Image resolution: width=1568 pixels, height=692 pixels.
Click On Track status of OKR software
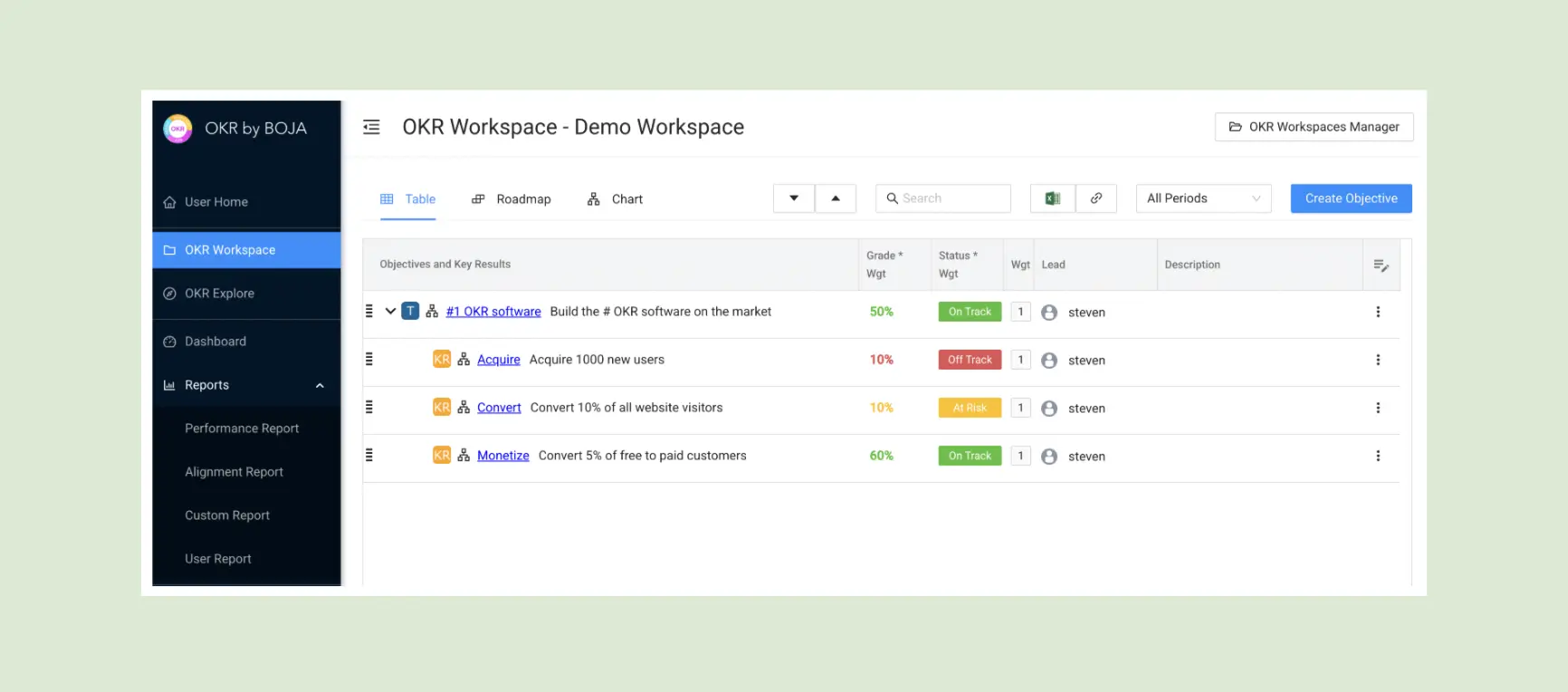[970, 312]
